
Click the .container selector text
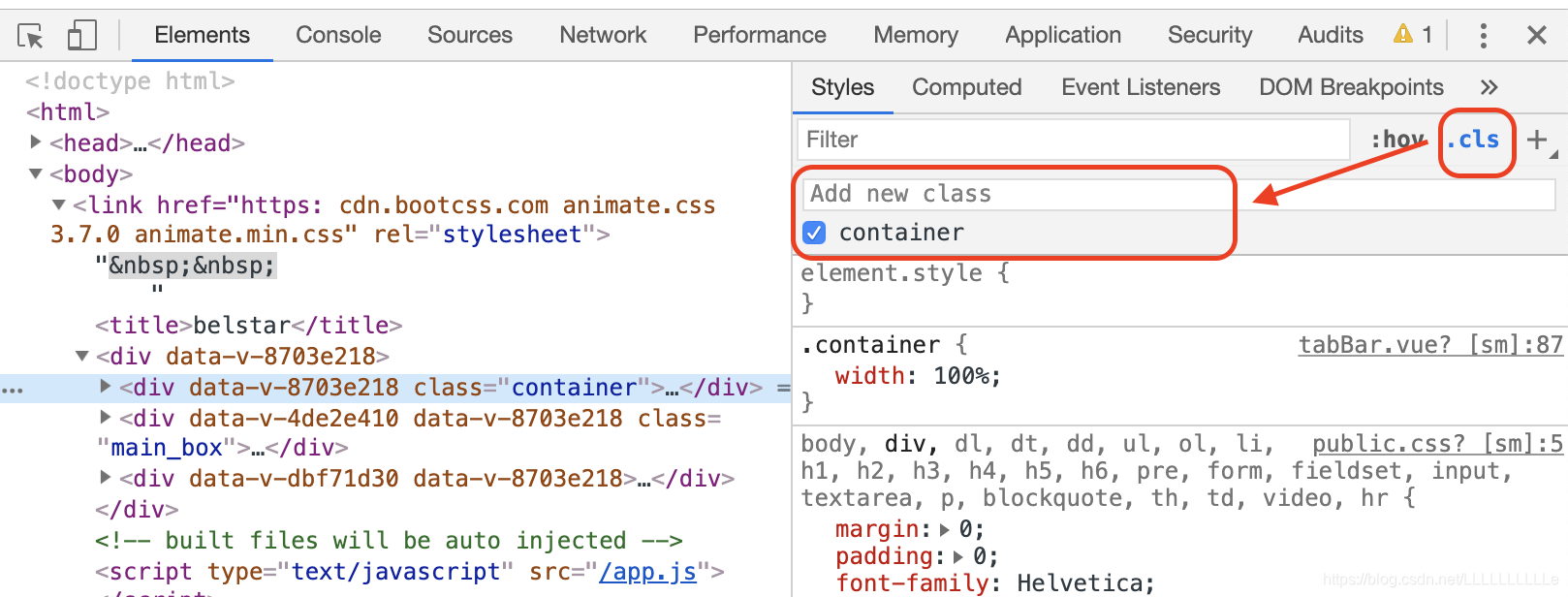[x=870, y=345]
